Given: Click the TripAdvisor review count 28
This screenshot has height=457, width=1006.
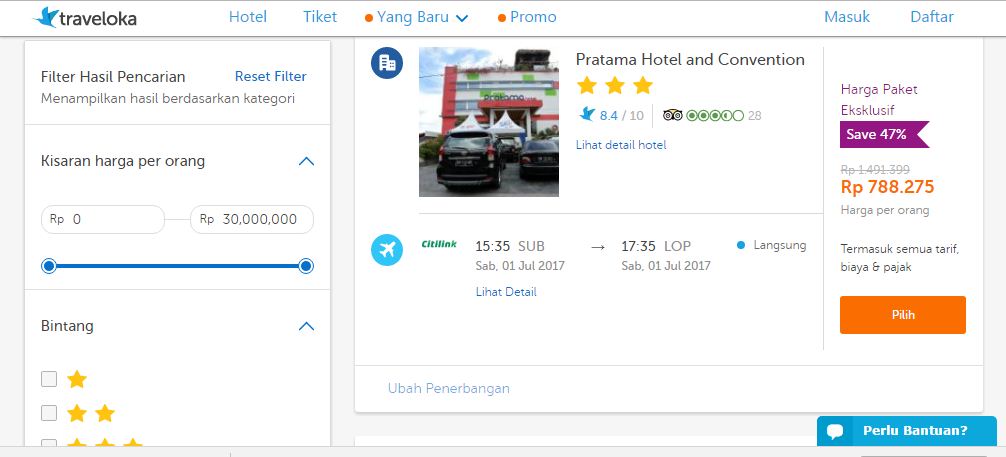Looking at the screenshot, I should pos(754,116).
